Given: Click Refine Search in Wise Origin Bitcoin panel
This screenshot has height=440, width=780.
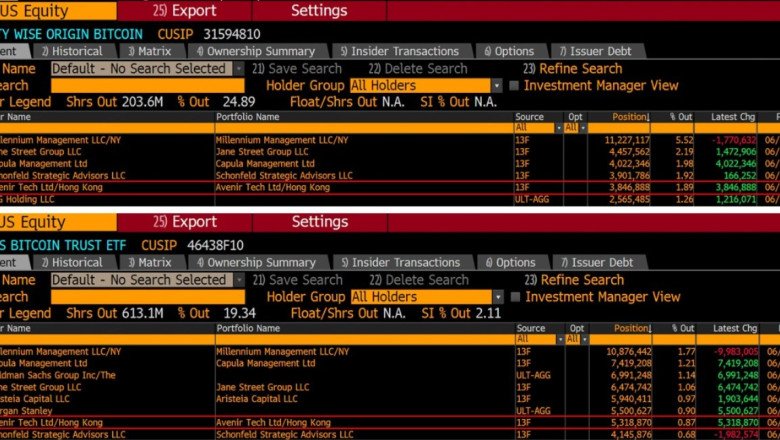Looking at the screenshot, I should pos(573,69).
